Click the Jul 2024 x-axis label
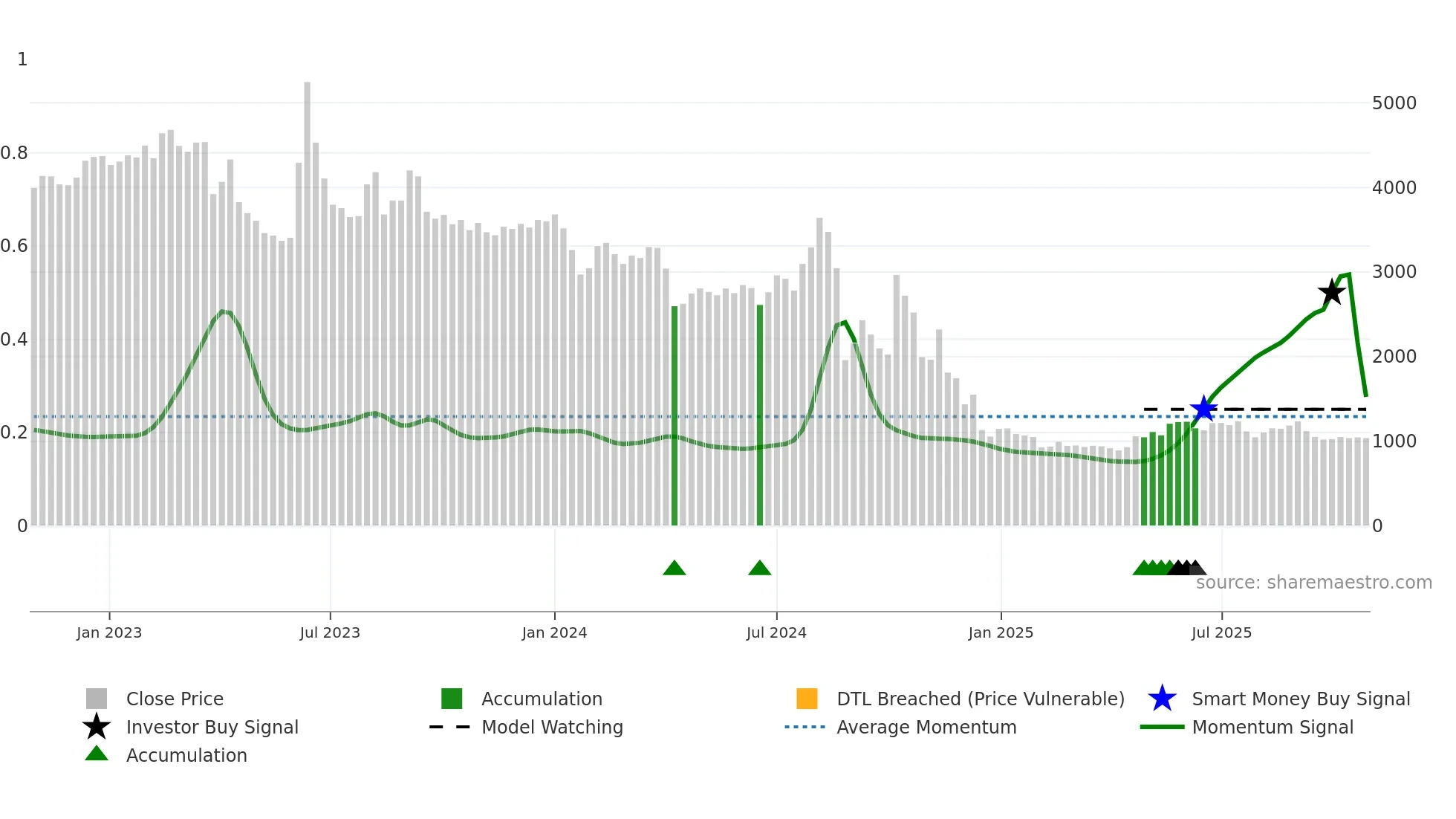This screenshot has height=819, width=1456. click(x=776, y=632)
